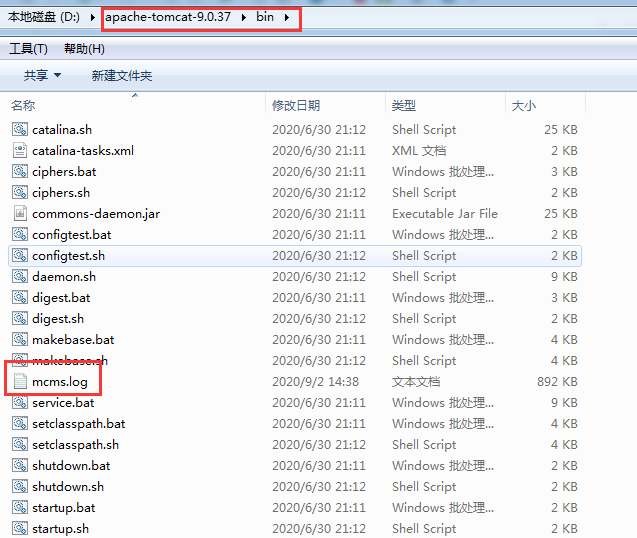
Task: Click the 新建文件夹 button
Action: (121, 76)
